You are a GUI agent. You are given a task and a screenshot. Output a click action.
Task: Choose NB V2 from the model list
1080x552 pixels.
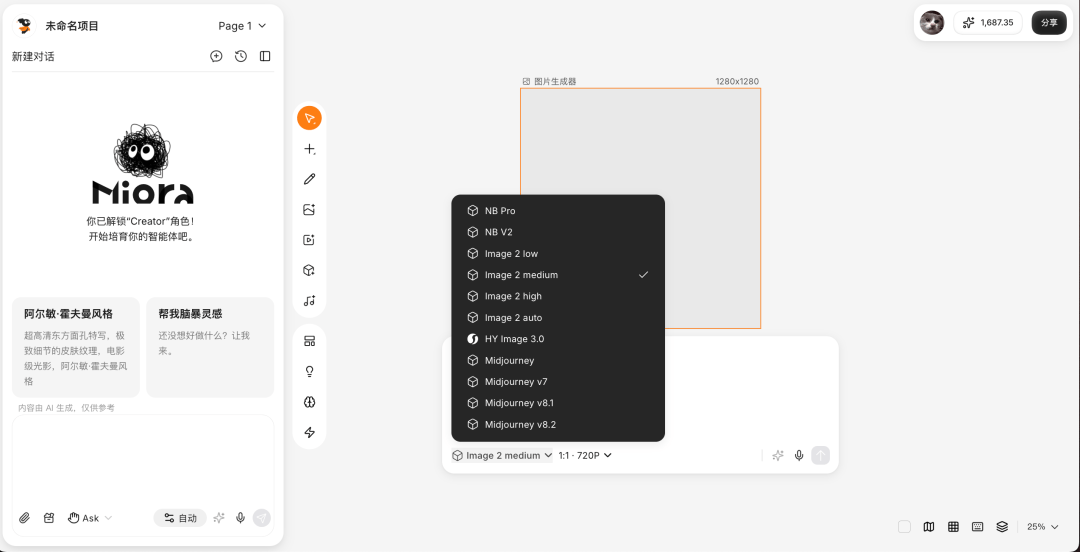click(558, 232)
